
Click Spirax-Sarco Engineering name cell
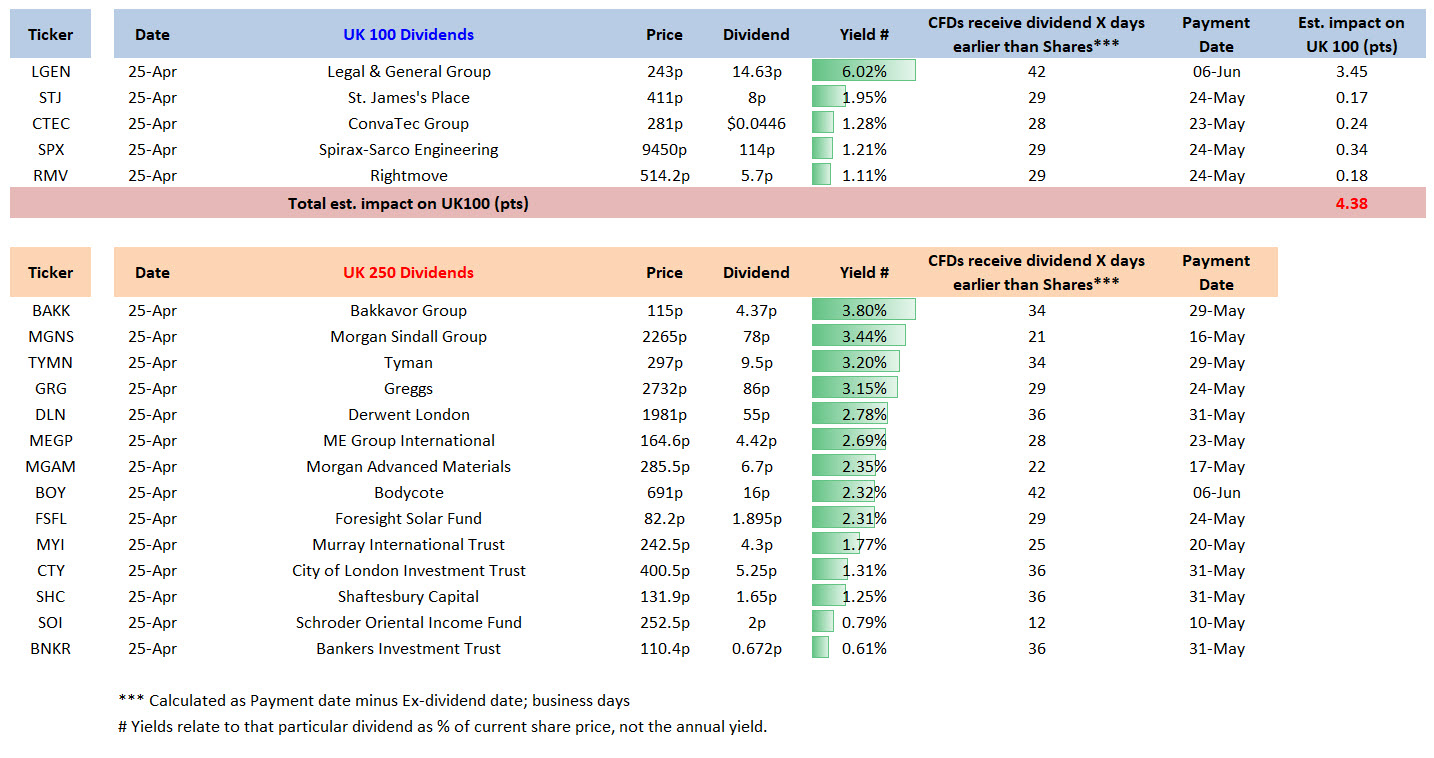click(x=408, y=149)
